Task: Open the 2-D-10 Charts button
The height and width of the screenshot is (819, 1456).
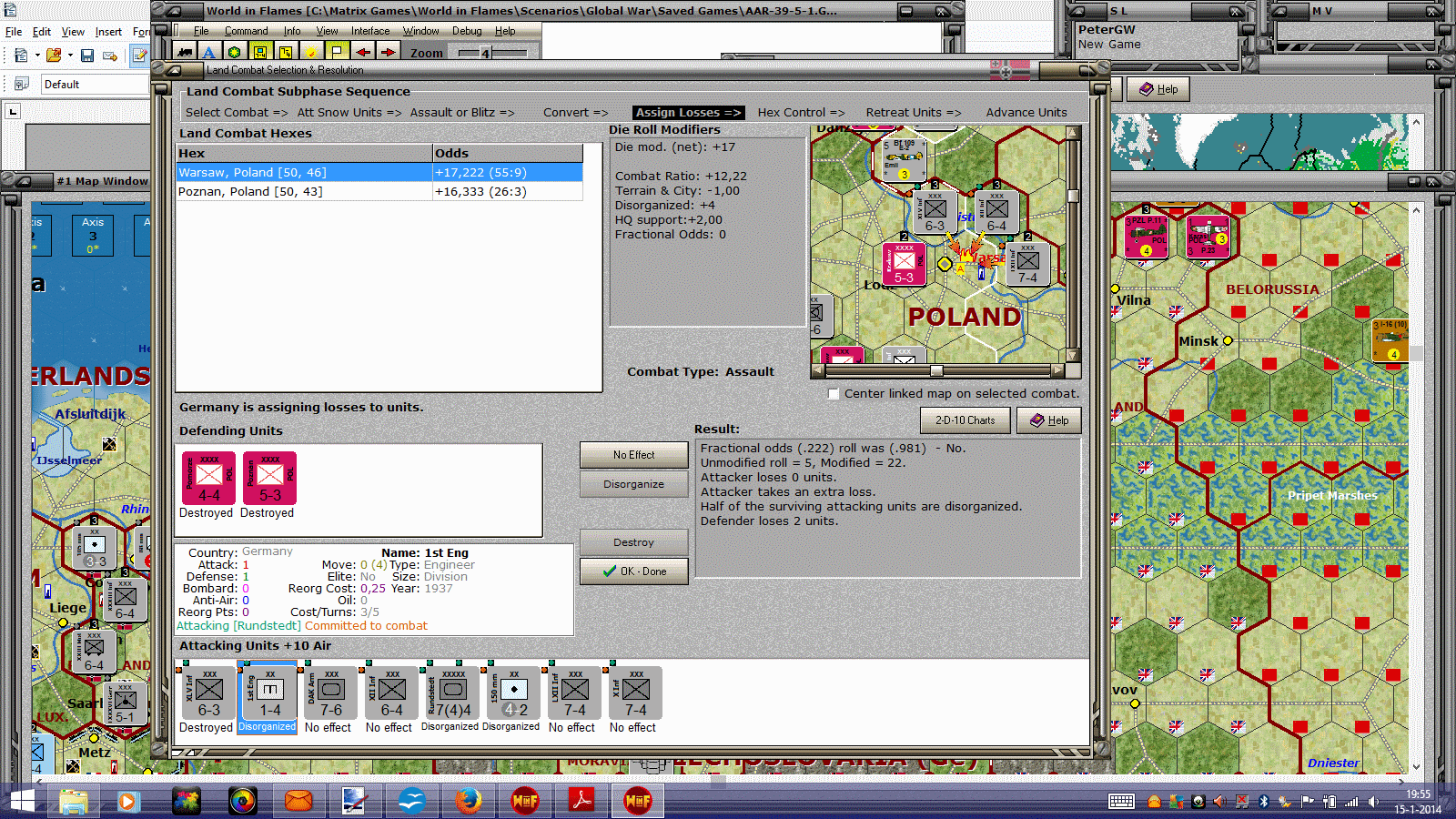Action: [x=965, y=420]
